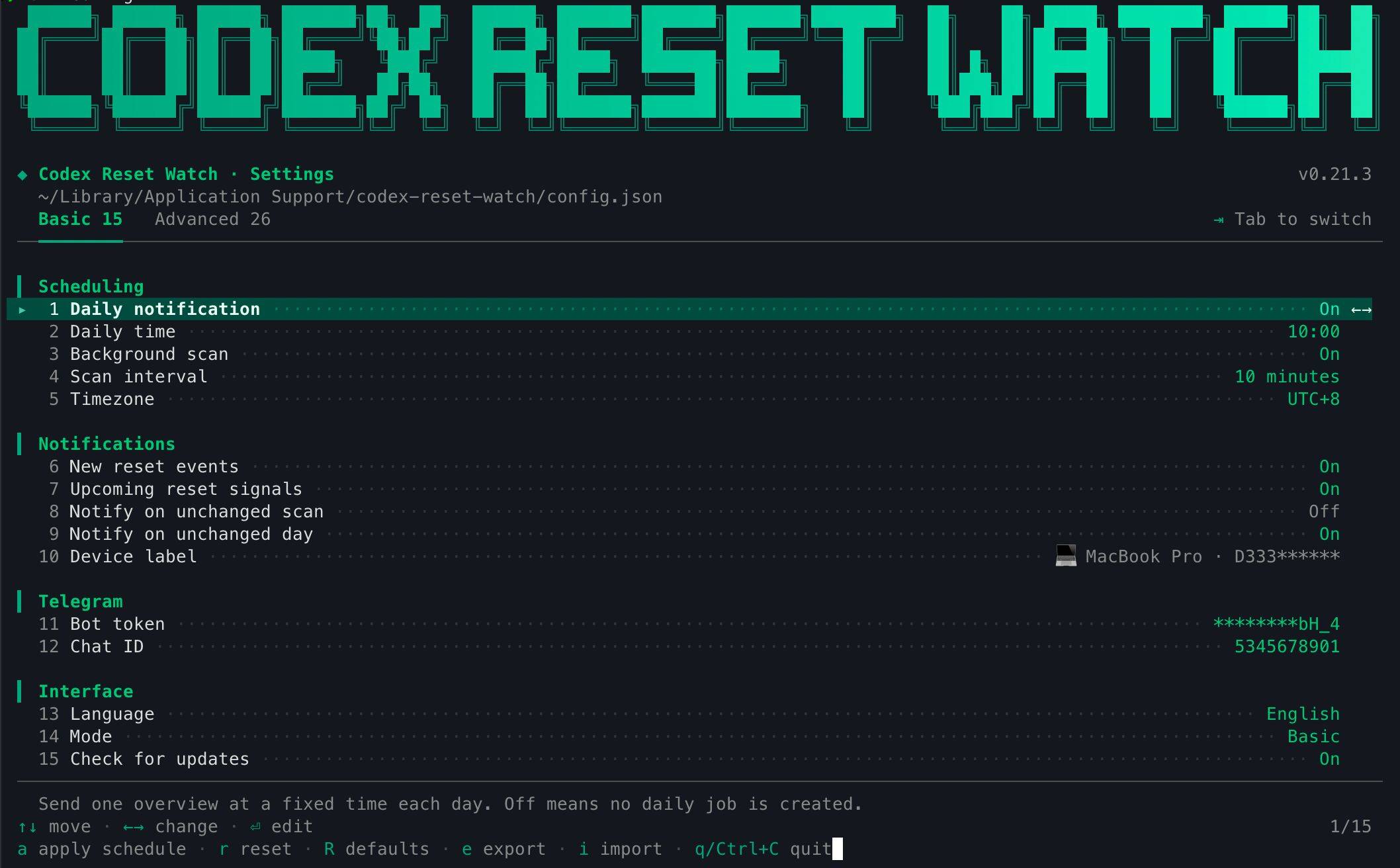Change the Timezone UTC+8 value
The height and width of the screenshot is (868, 1400).
[x=1313, y=400]
